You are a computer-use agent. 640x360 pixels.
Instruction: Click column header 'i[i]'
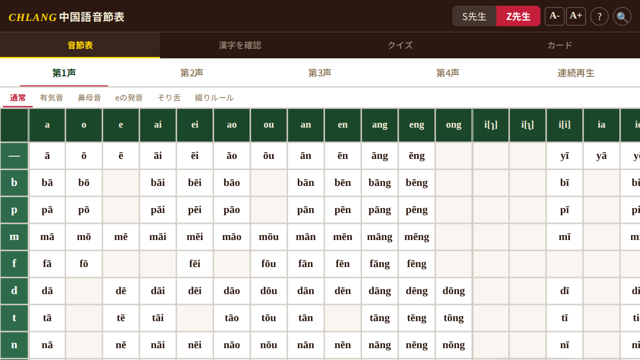(564, 125)
